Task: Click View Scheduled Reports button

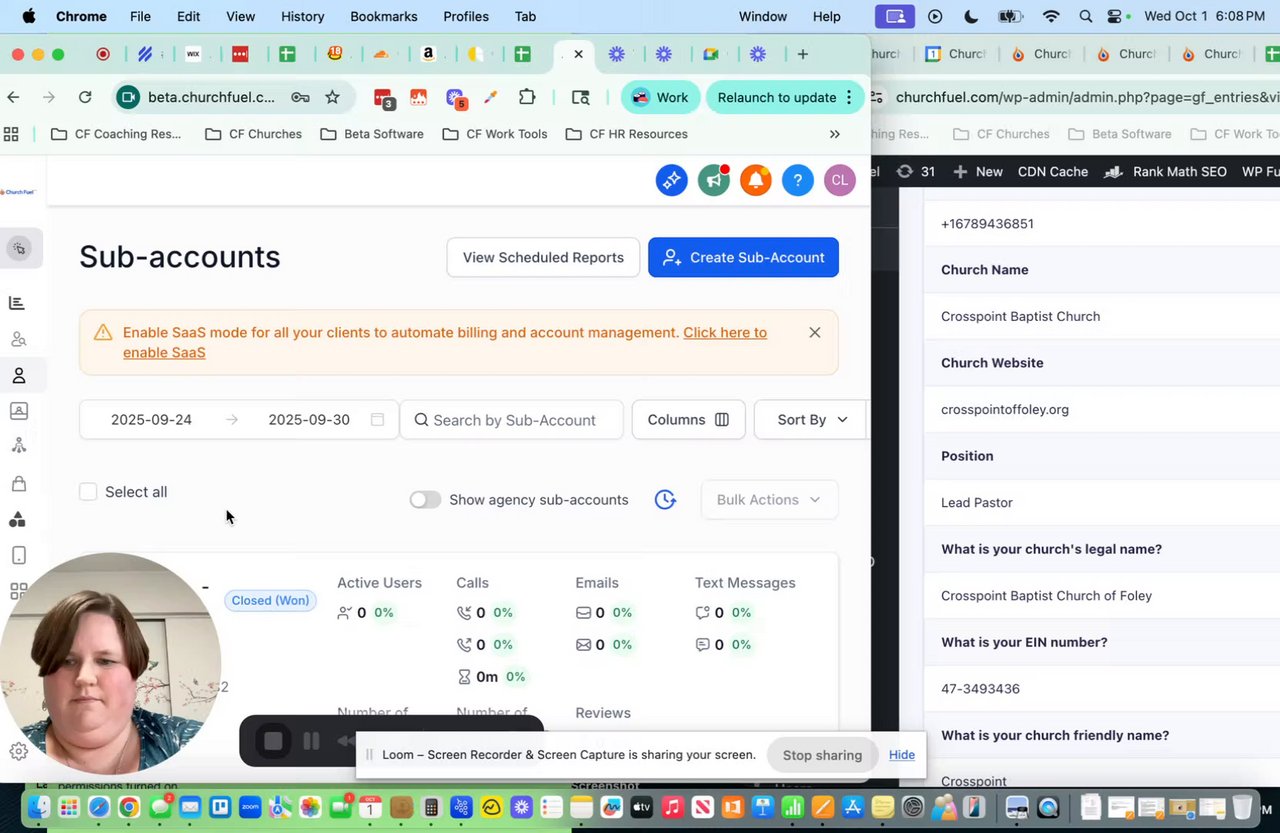Action: coord(543,257)
